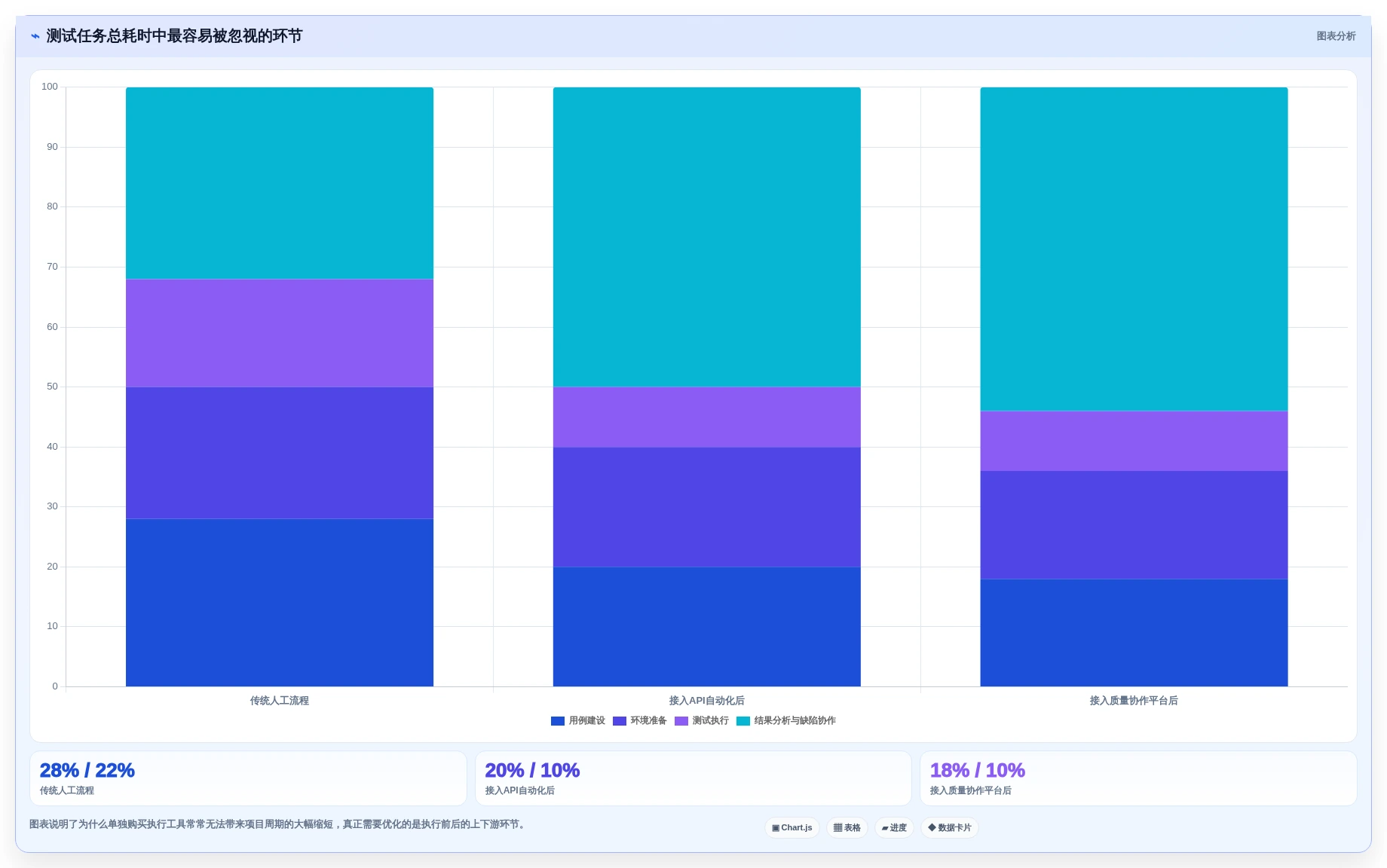Click the y-axis label 100
This screenshot has width=1387, height=868.
click(x=50, y=87)
